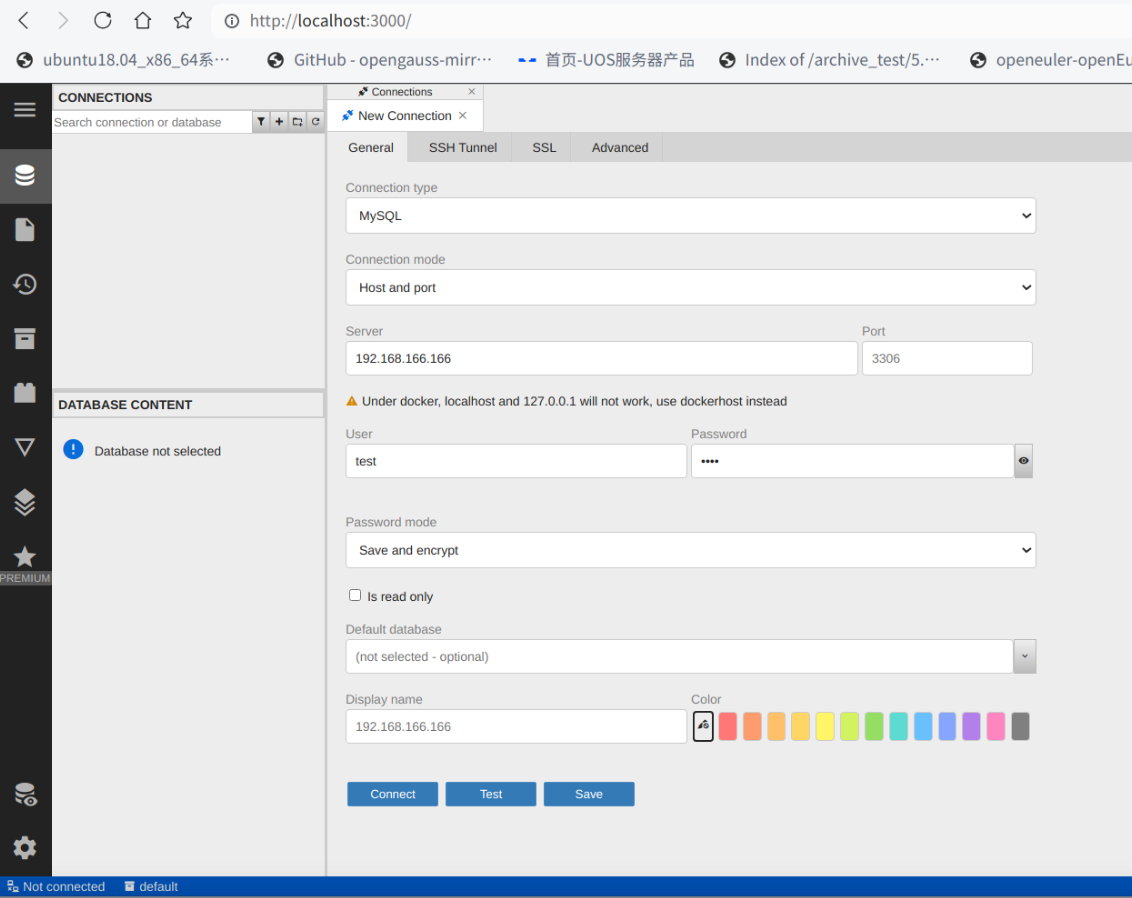The height and width of the screenshot is (898, 1132).
Task: Toggle password visibility with eye icon
Action: point(1023,461)
